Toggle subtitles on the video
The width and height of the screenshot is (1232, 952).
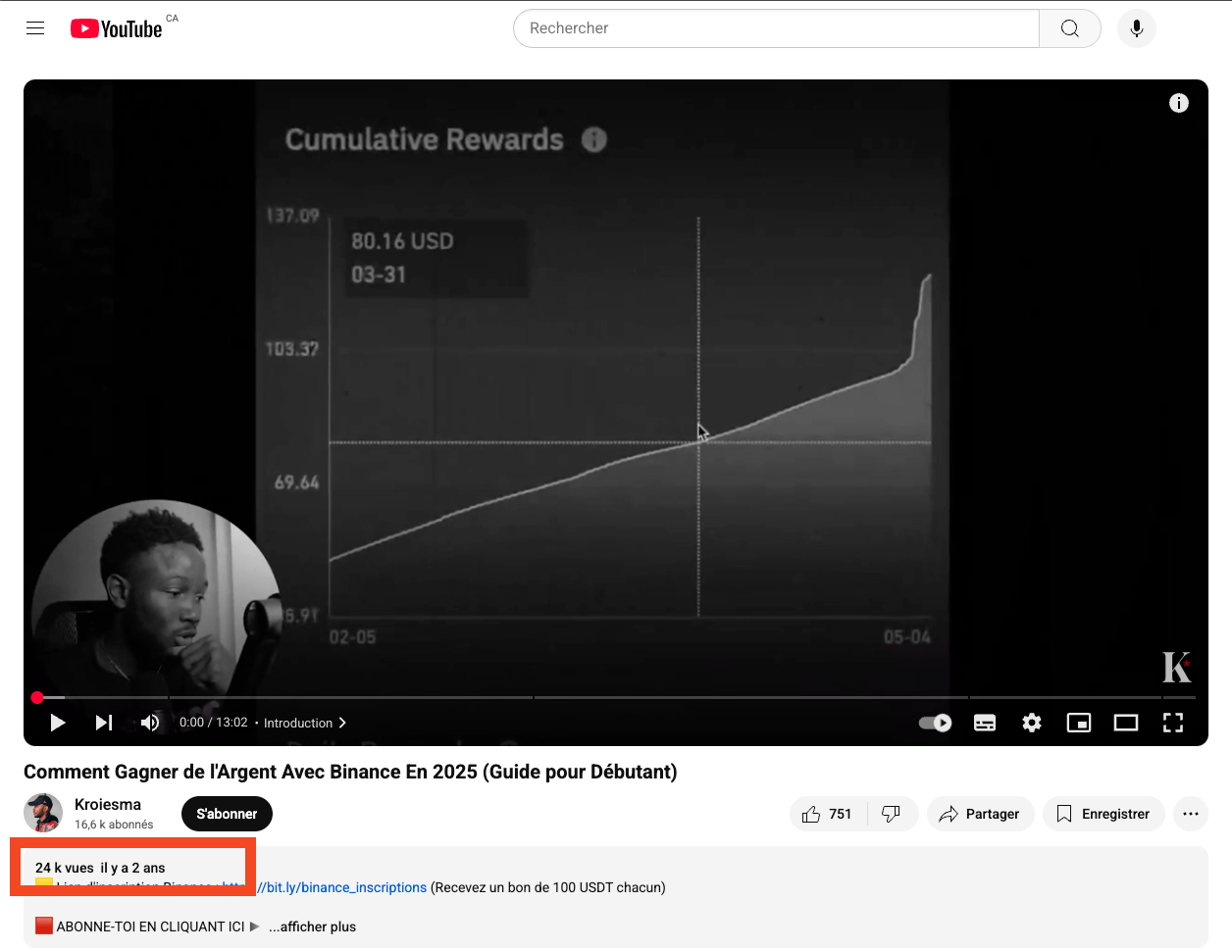pos(985,723)
